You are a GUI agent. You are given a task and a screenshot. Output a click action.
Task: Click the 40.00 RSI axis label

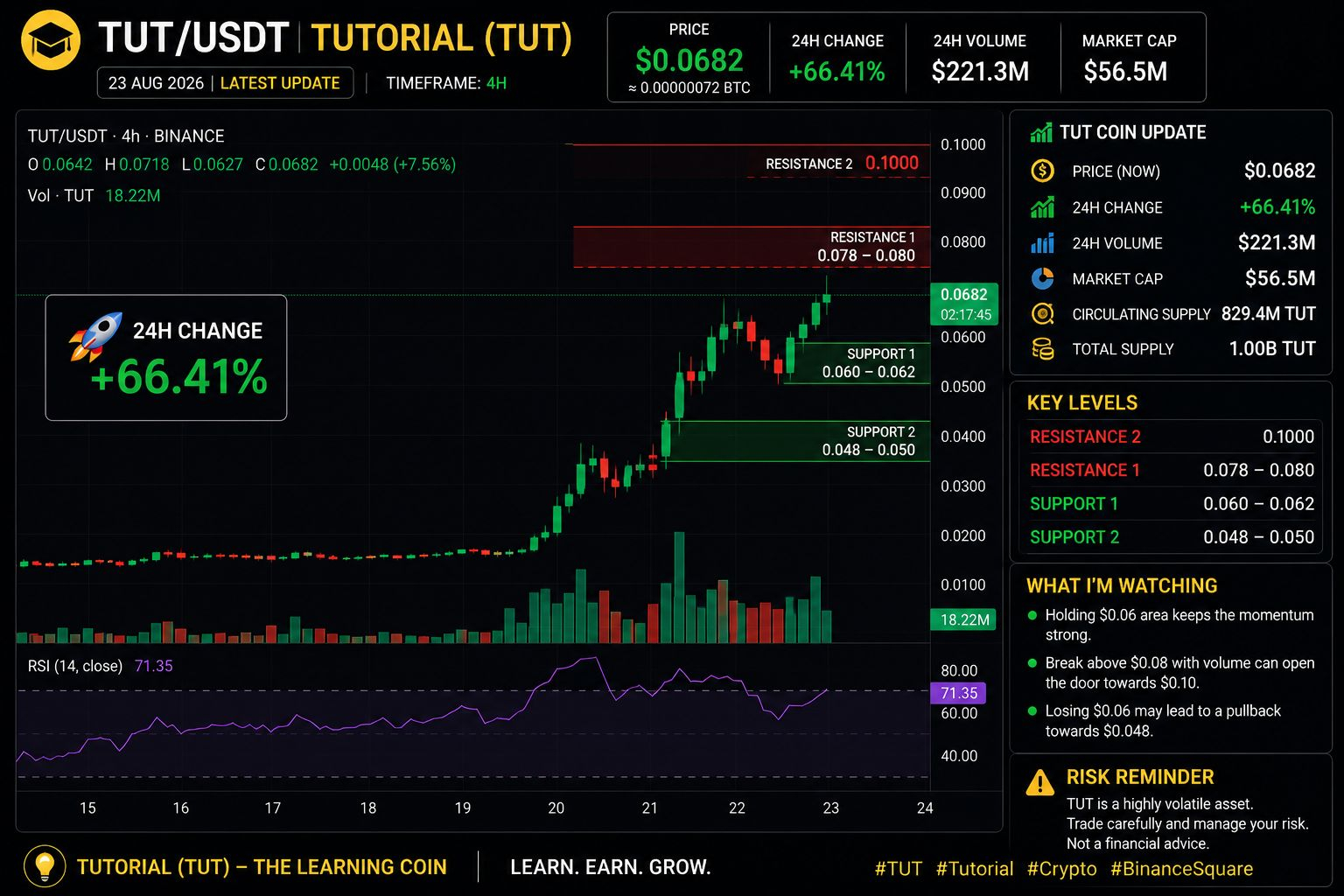click(x=959, y=755)
